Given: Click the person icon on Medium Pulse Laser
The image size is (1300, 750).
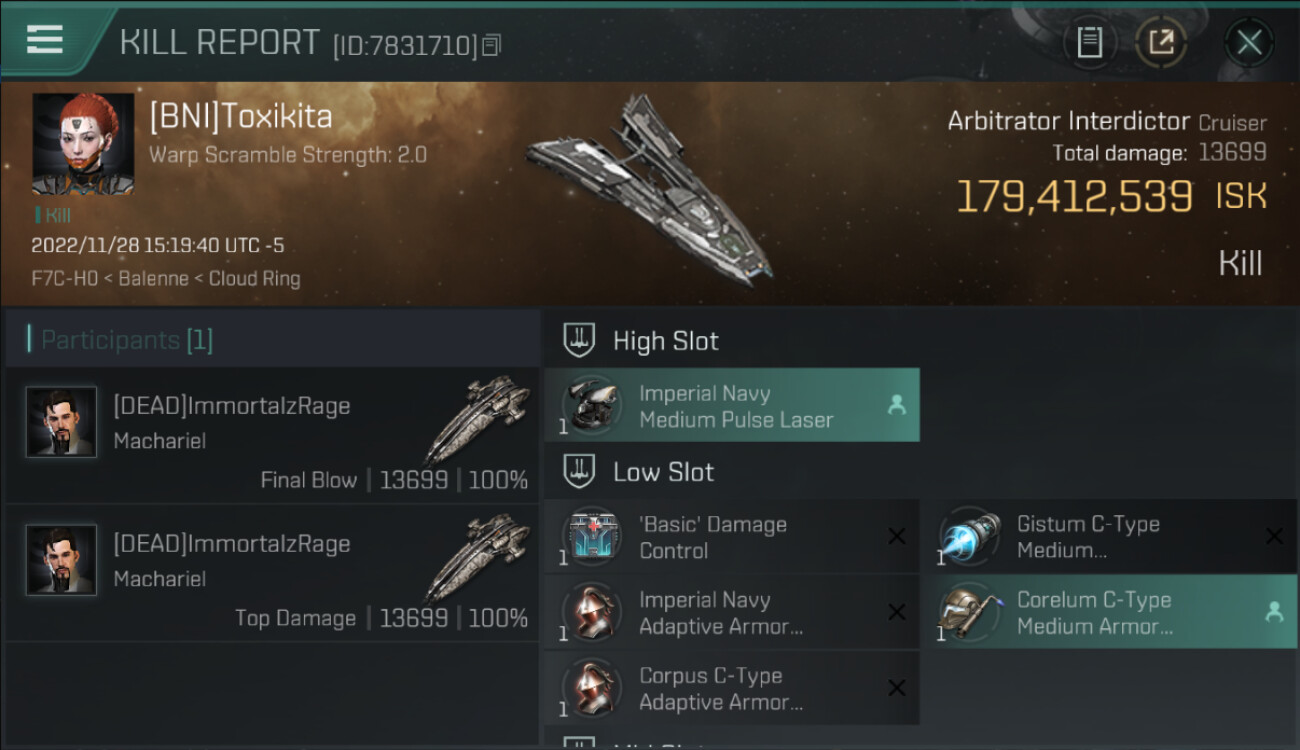Looking at the screenshot, I should coord(897,405).
